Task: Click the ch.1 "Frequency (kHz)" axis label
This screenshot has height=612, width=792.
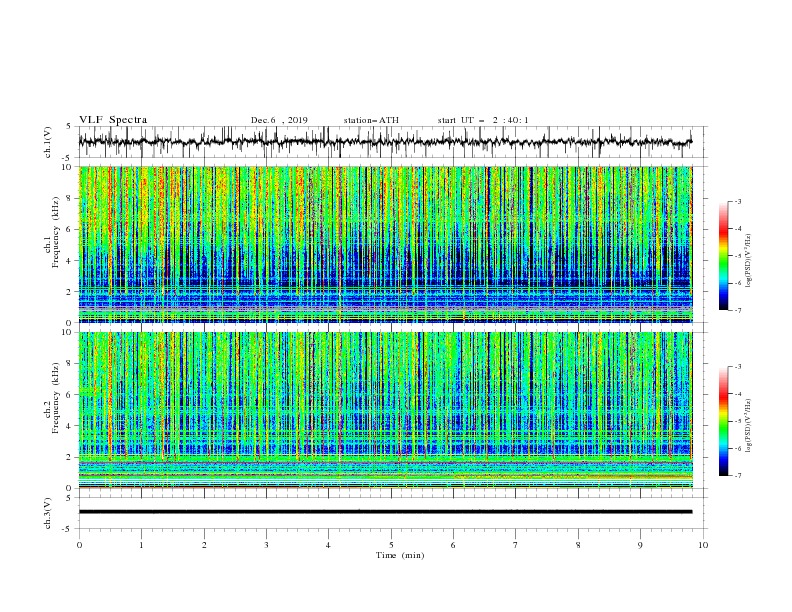Action: pyautogui.click(x=56, y=233)
